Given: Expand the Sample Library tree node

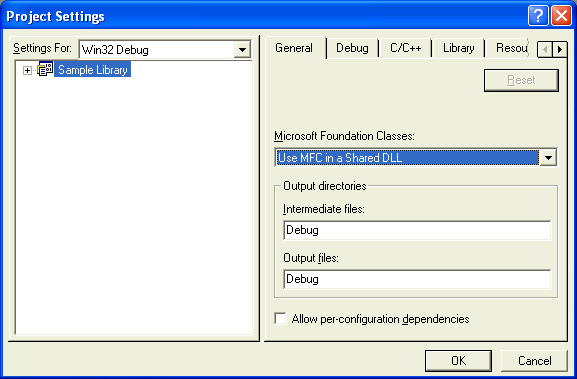Looking at the screenshot, I should (x=27, y=70).
